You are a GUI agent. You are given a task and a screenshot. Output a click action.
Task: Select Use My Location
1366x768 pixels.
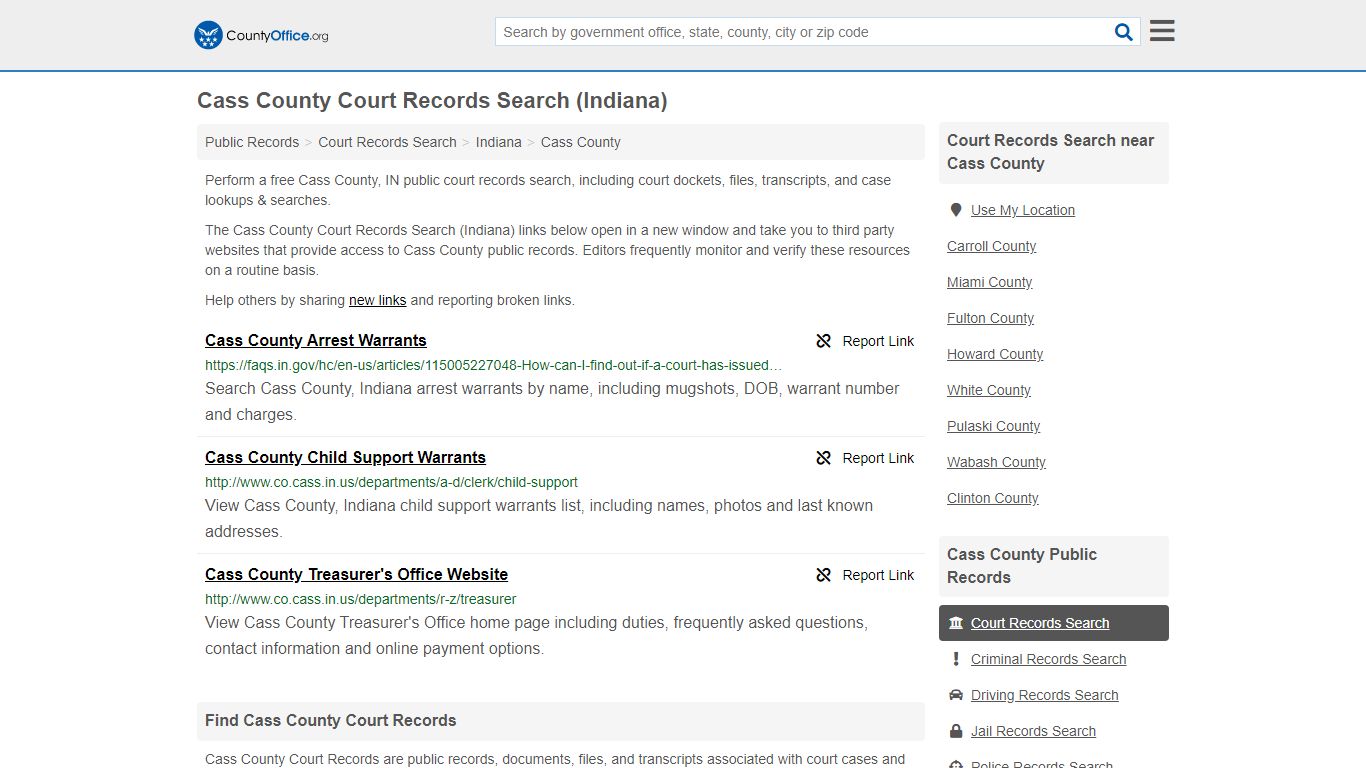tap(1023, 210)
